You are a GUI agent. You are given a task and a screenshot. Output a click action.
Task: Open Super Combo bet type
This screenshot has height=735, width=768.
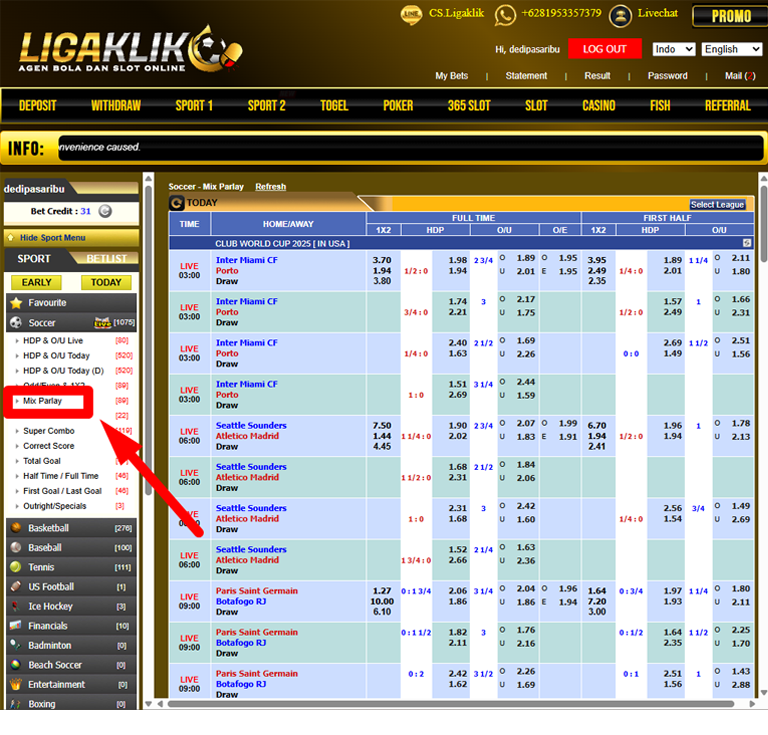[x=48, y=431]
